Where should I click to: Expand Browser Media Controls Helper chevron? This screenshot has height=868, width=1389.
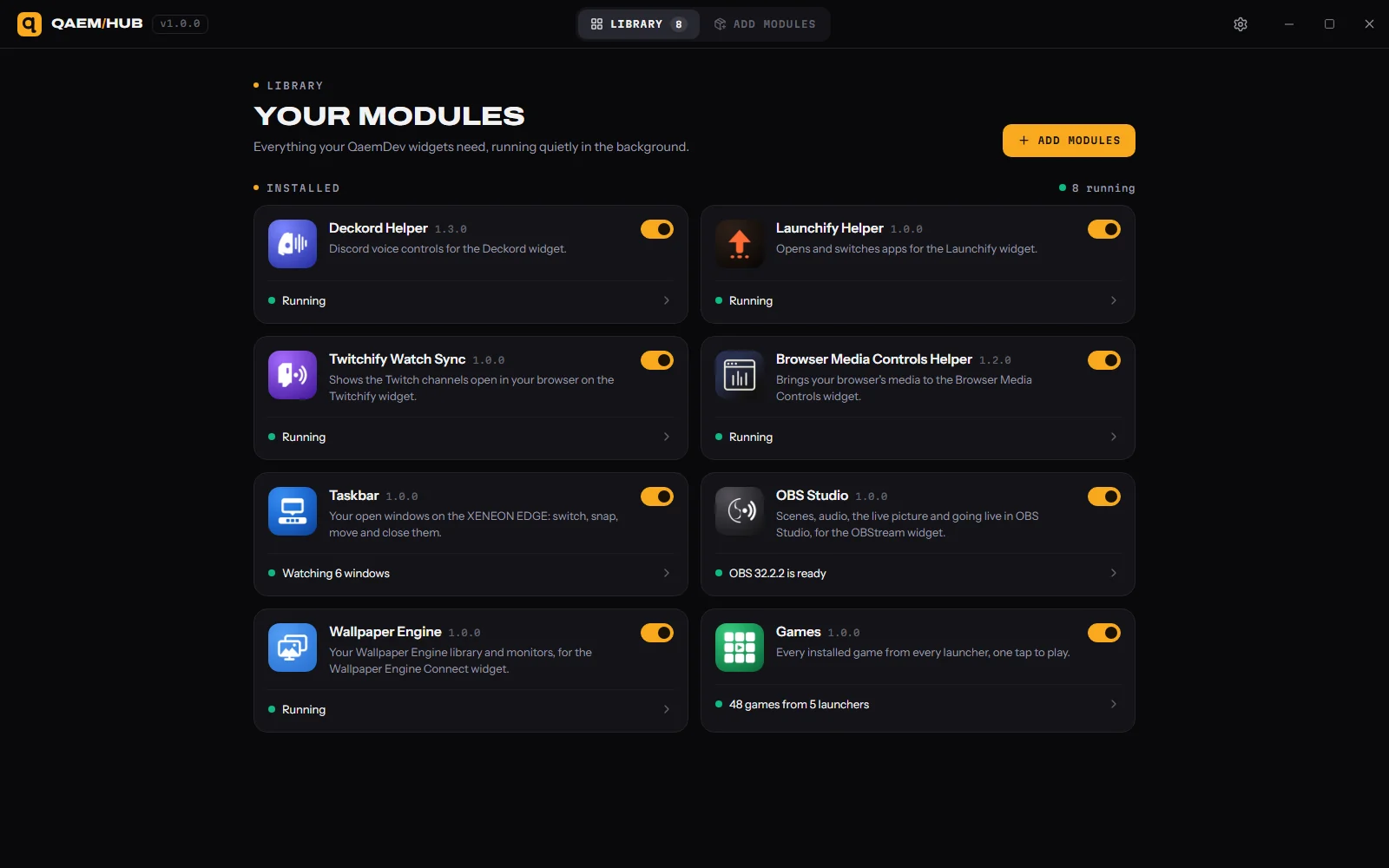point(1114,437)
